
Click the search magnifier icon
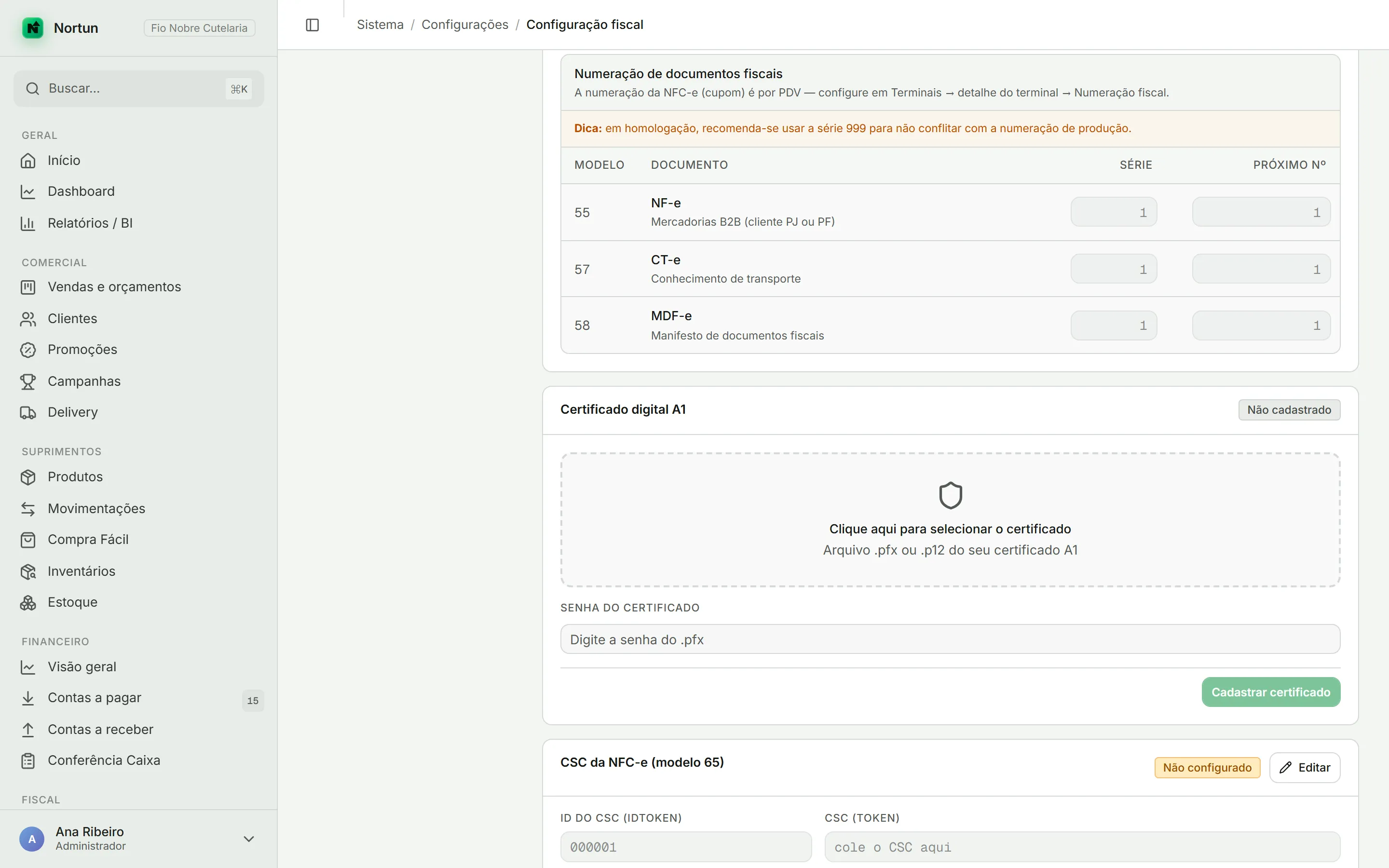click(x=33, y=88)
